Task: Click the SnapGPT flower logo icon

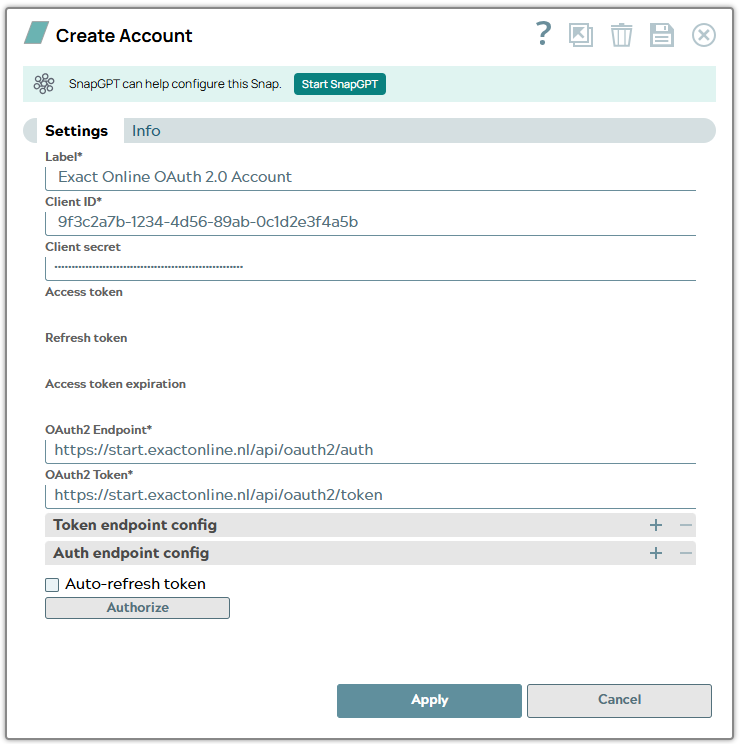Action: [44, 84]
